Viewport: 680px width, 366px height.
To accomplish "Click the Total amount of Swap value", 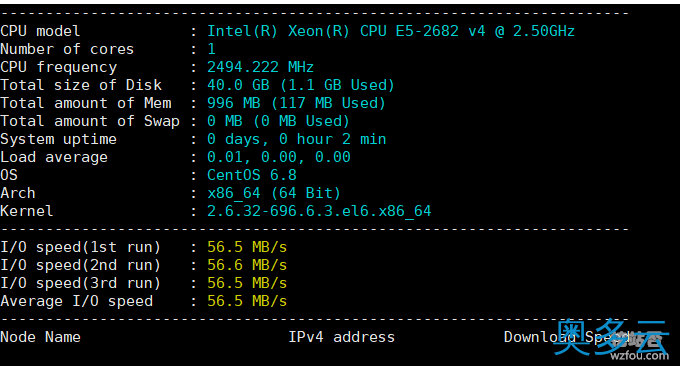I will [x=278, y=121].
